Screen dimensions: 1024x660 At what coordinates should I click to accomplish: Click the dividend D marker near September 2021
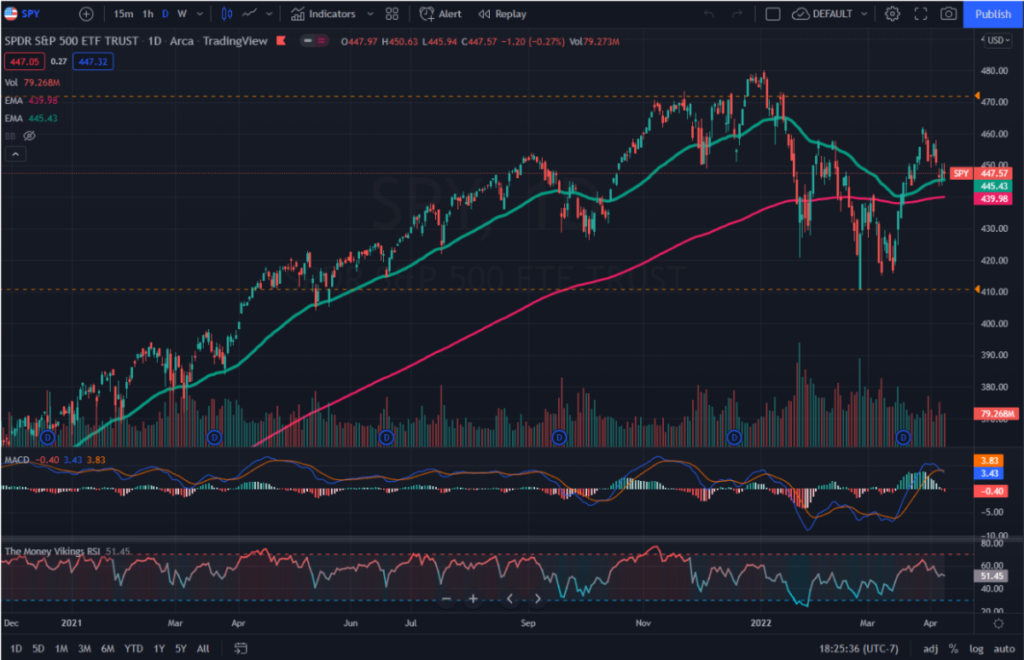coord(559,437)
